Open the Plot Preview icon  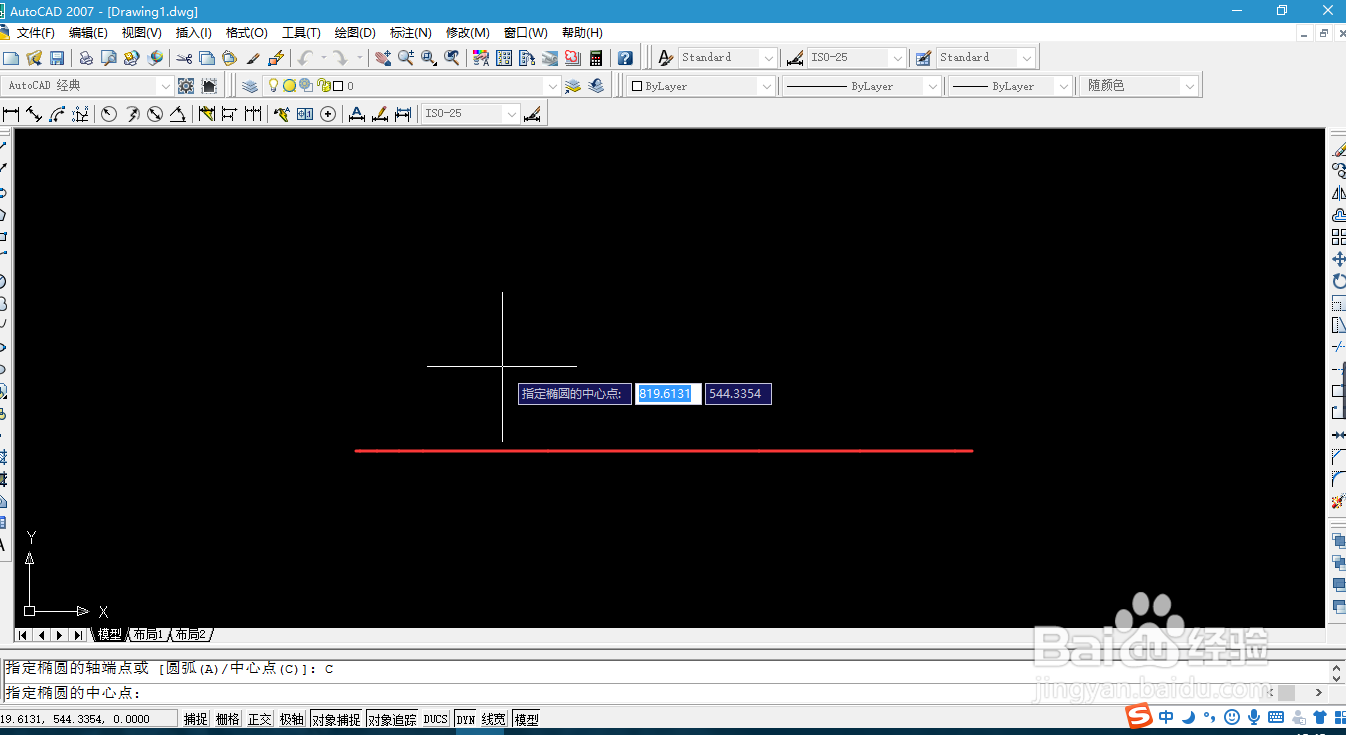[109, 58]
